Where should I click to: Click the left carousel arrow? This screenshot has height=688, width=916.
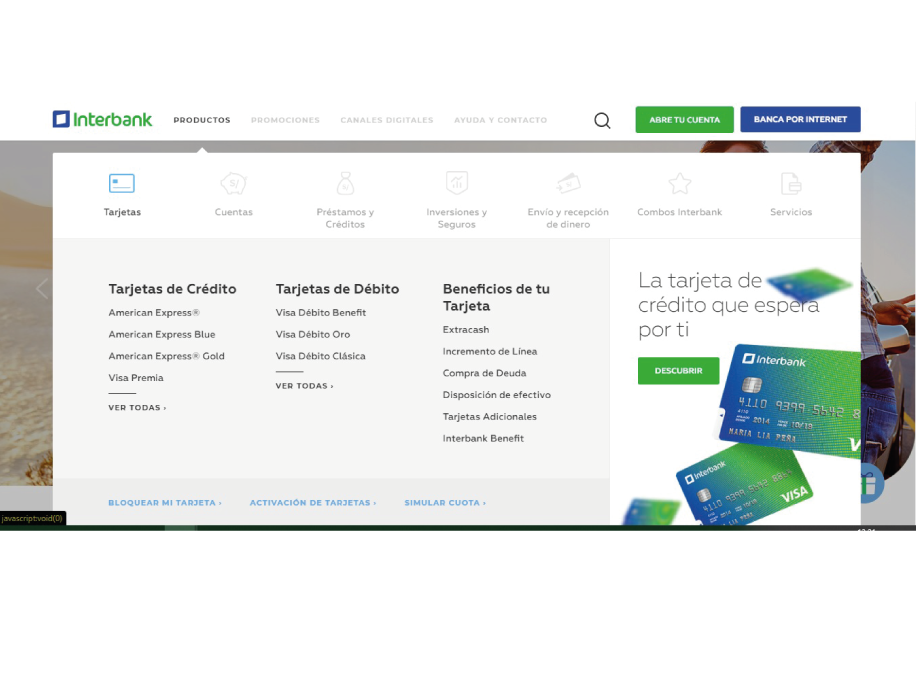42,288
